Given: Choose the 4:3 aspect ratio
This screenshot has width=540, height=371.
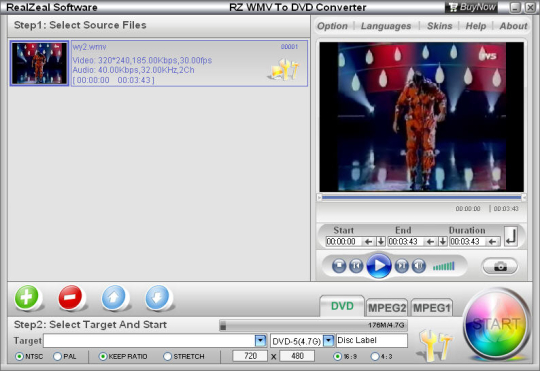Looking at the screenshot, I should 375,357.
